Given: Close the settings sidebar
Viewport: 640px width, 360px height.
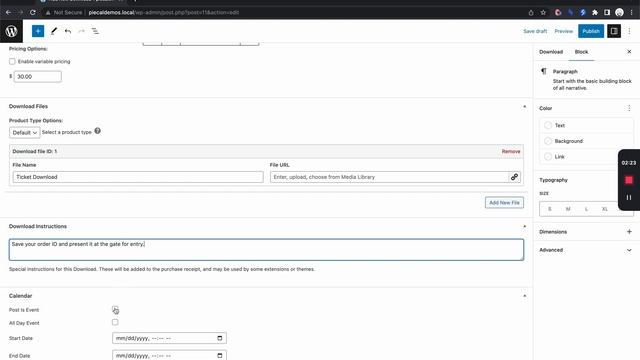Looking at the screenshot, I should tap(629, 52).
